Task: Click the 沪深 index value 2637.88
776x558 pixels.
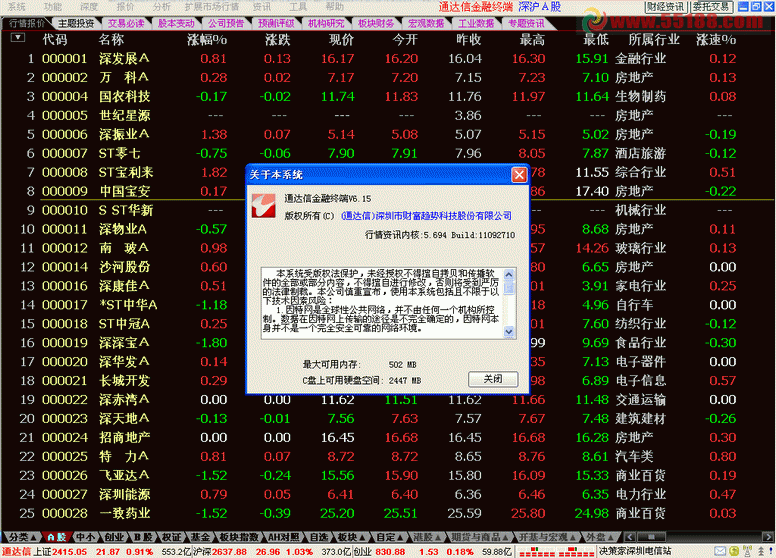Action: click(x=230, y=552)
